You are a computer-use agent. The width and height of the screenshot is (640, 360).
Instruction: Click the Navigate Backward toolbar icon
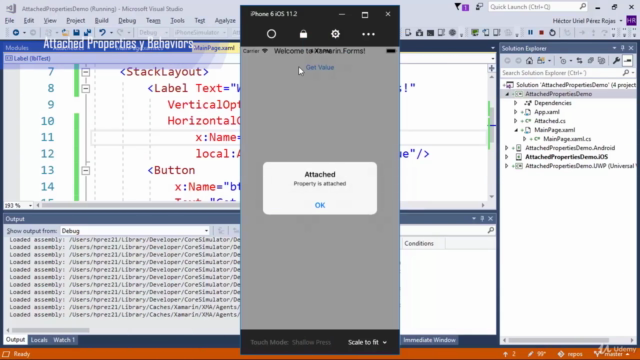[16, 33]
